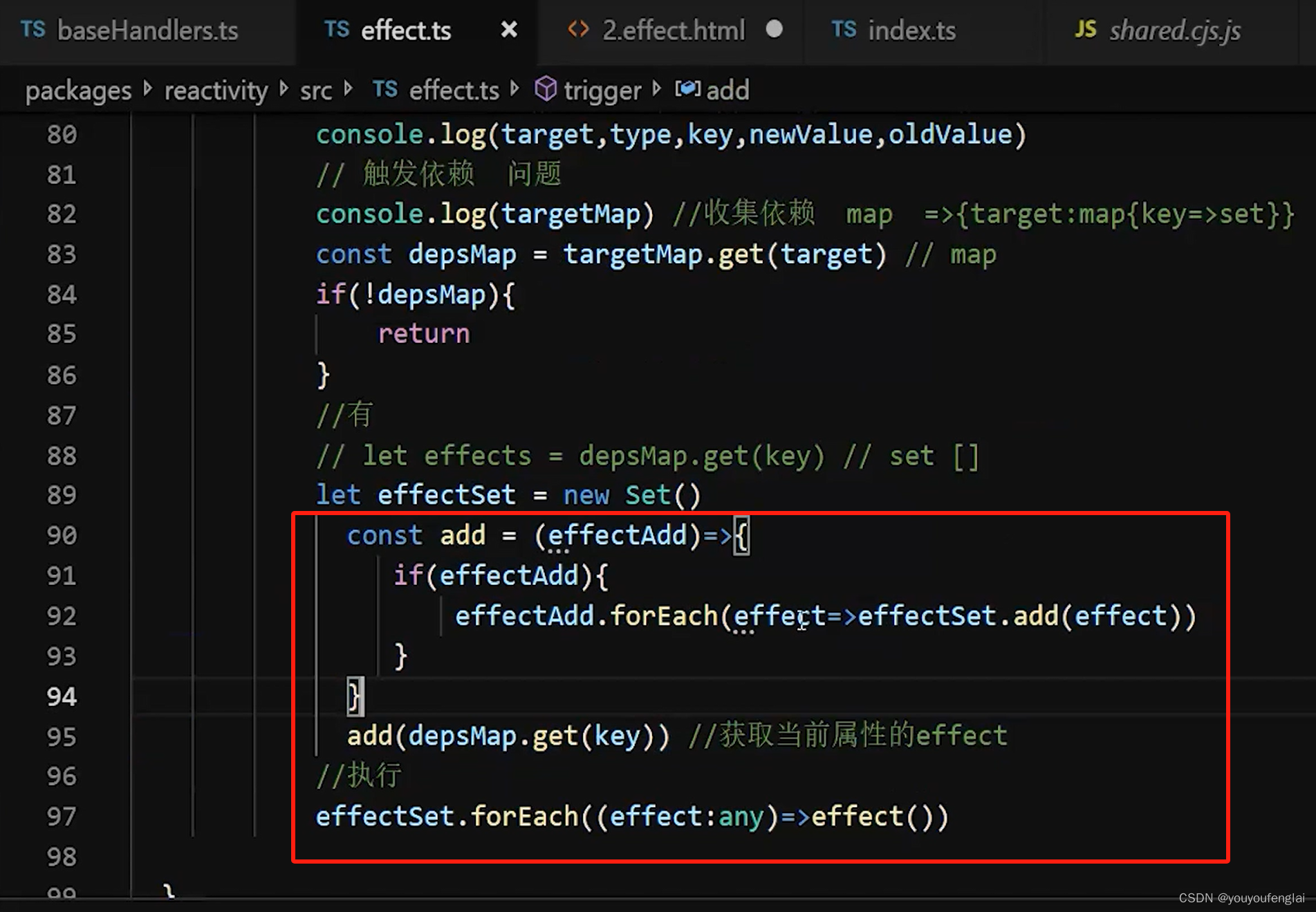Expand chevron after packages breadcrumb
This screenshot has height=912, width=1316.
pos(147,89)
